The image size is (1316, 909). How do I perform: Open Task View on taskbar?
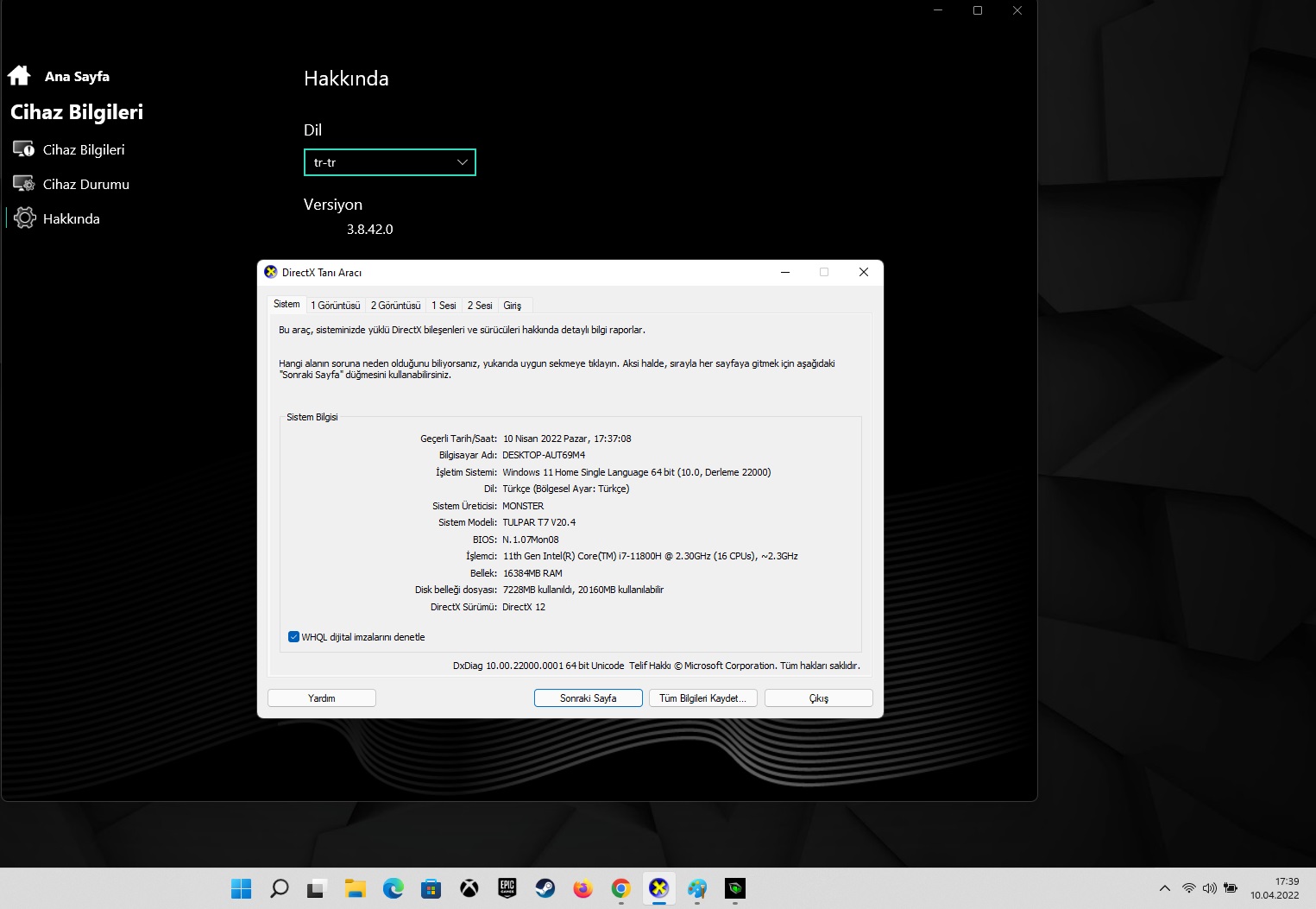click(x=317, y=888)
